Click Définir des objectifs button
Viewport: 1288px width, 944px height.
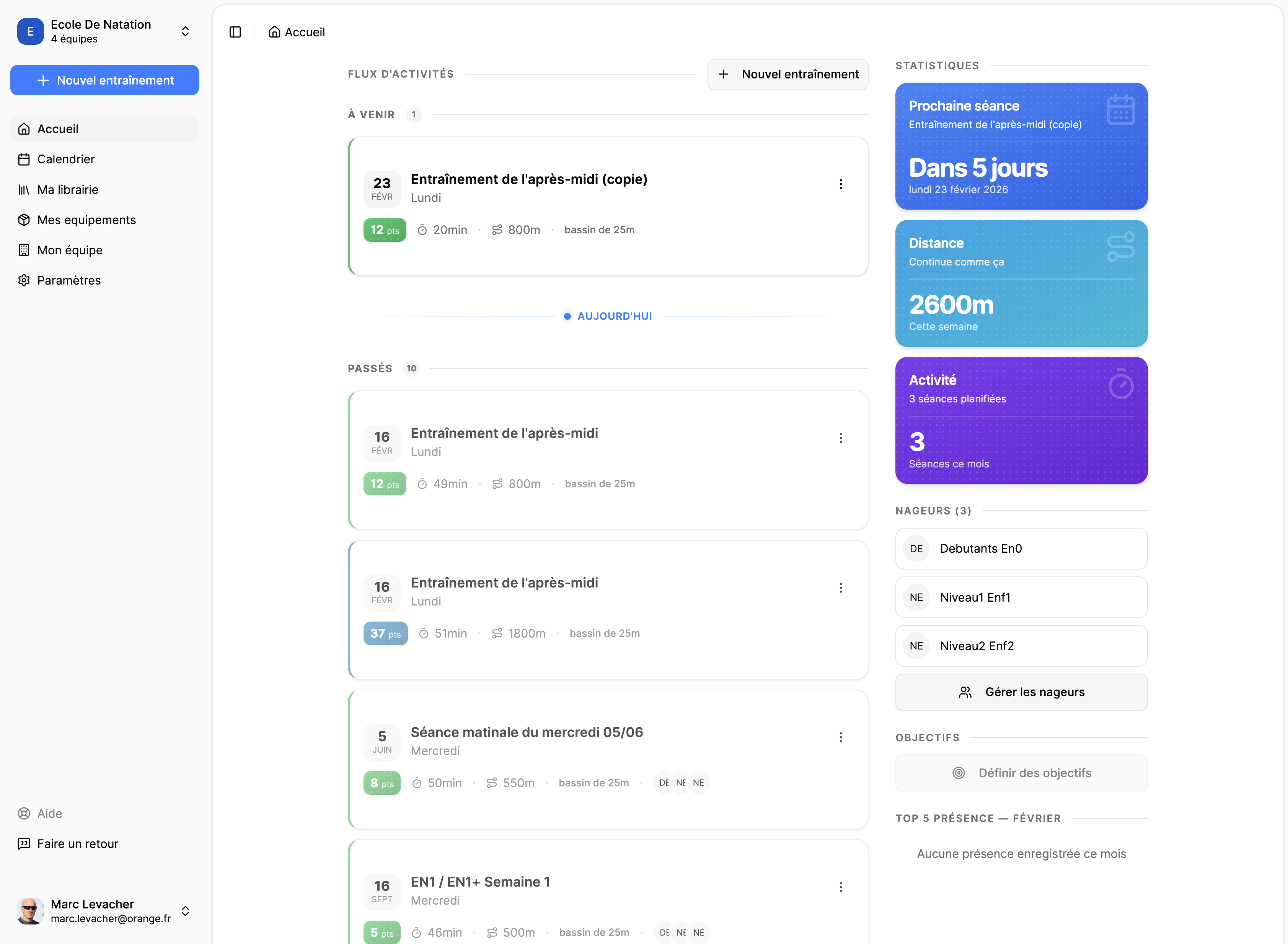pos(1021,773)
